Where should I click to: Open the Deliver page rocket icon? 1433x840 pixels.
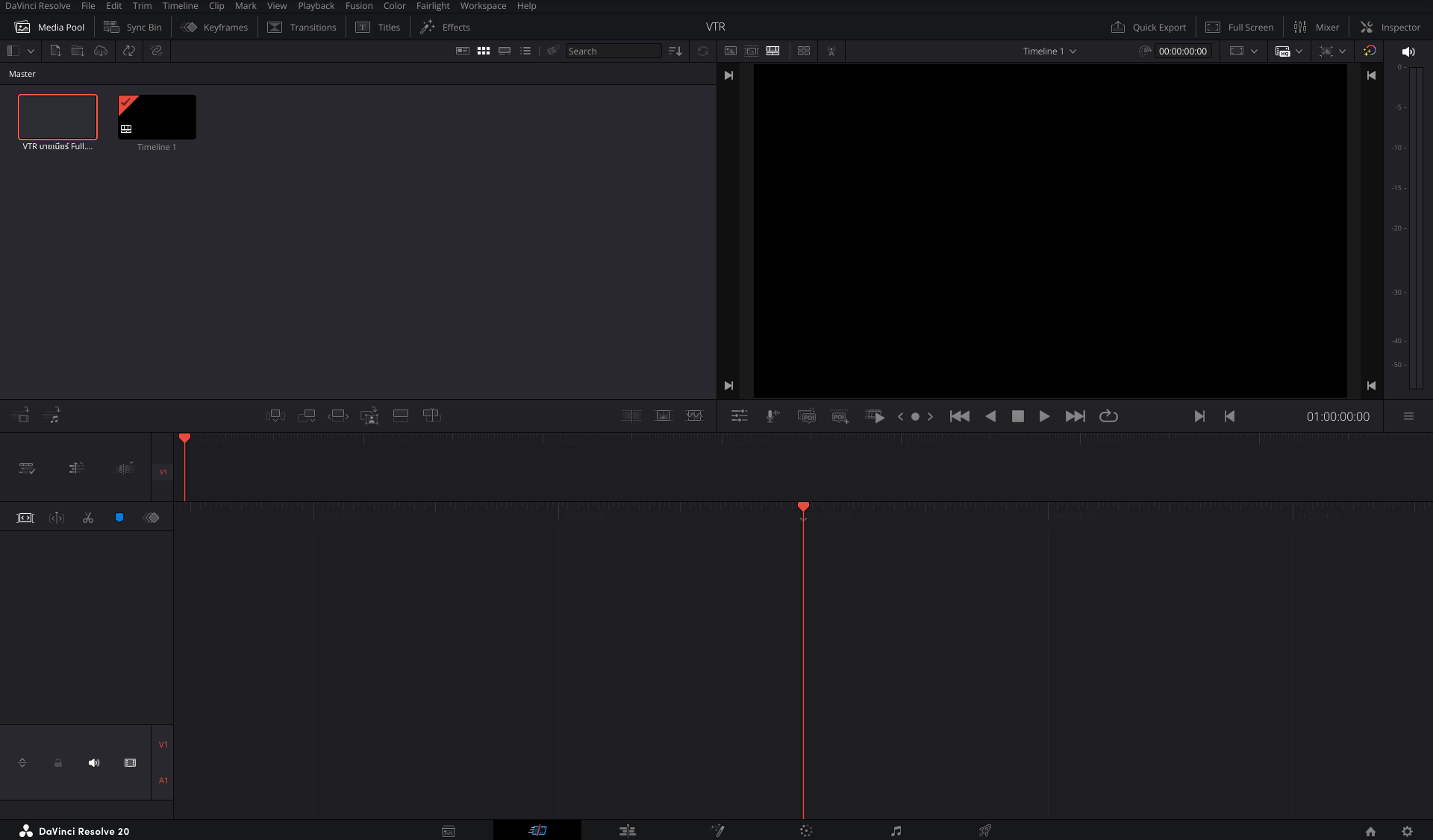pyautogui.click(x=985, y=830)
